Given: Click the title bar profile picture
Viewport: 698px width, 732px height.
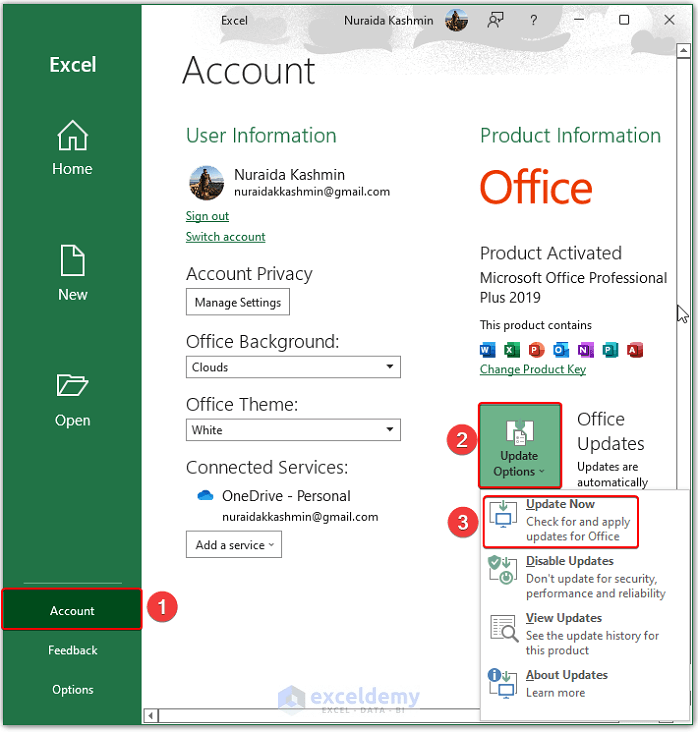Looking at the screenshot, I should pos(456,21).
